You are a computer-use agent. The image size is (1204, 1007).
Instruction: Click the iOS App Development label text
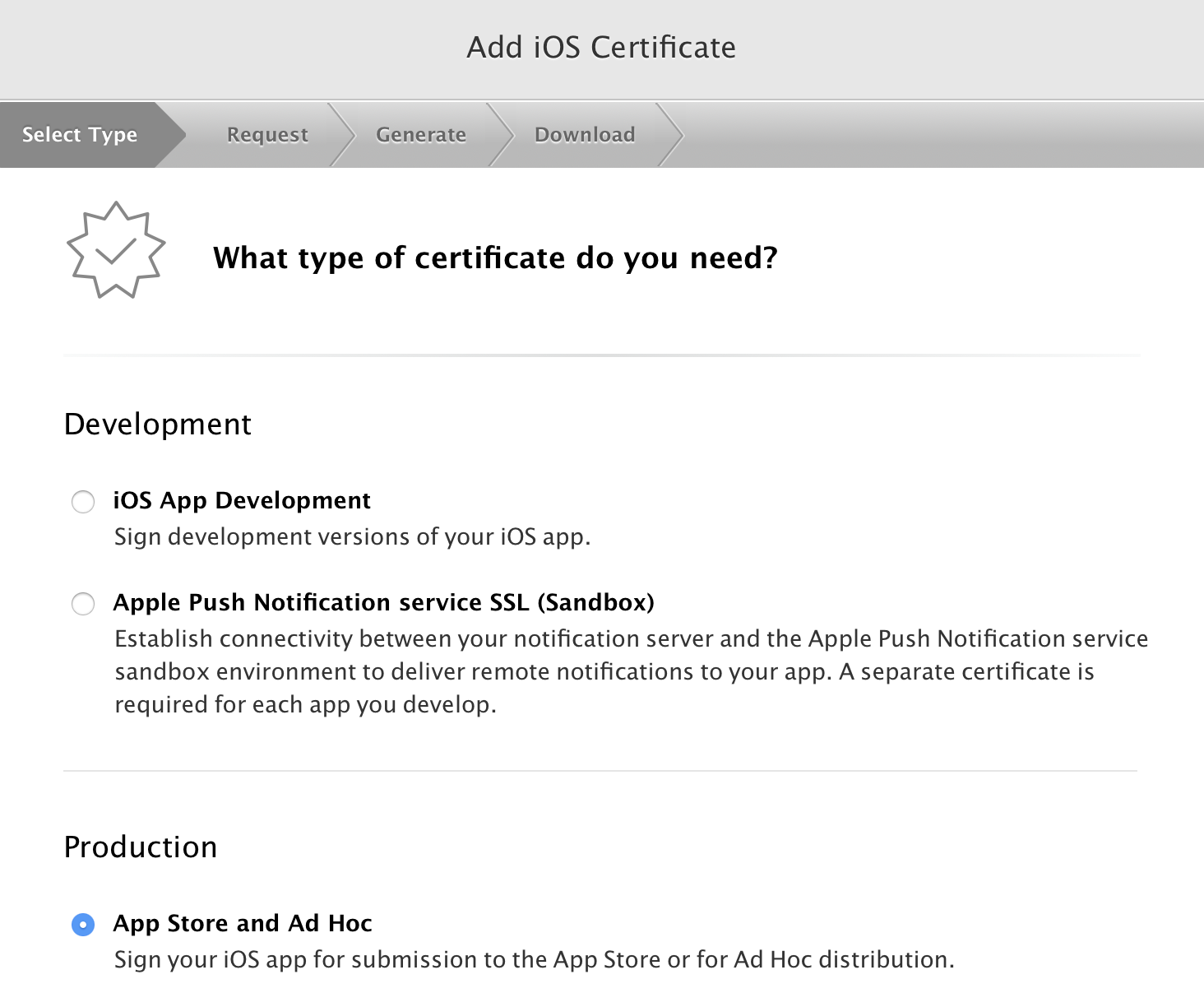tap(242, 501)
